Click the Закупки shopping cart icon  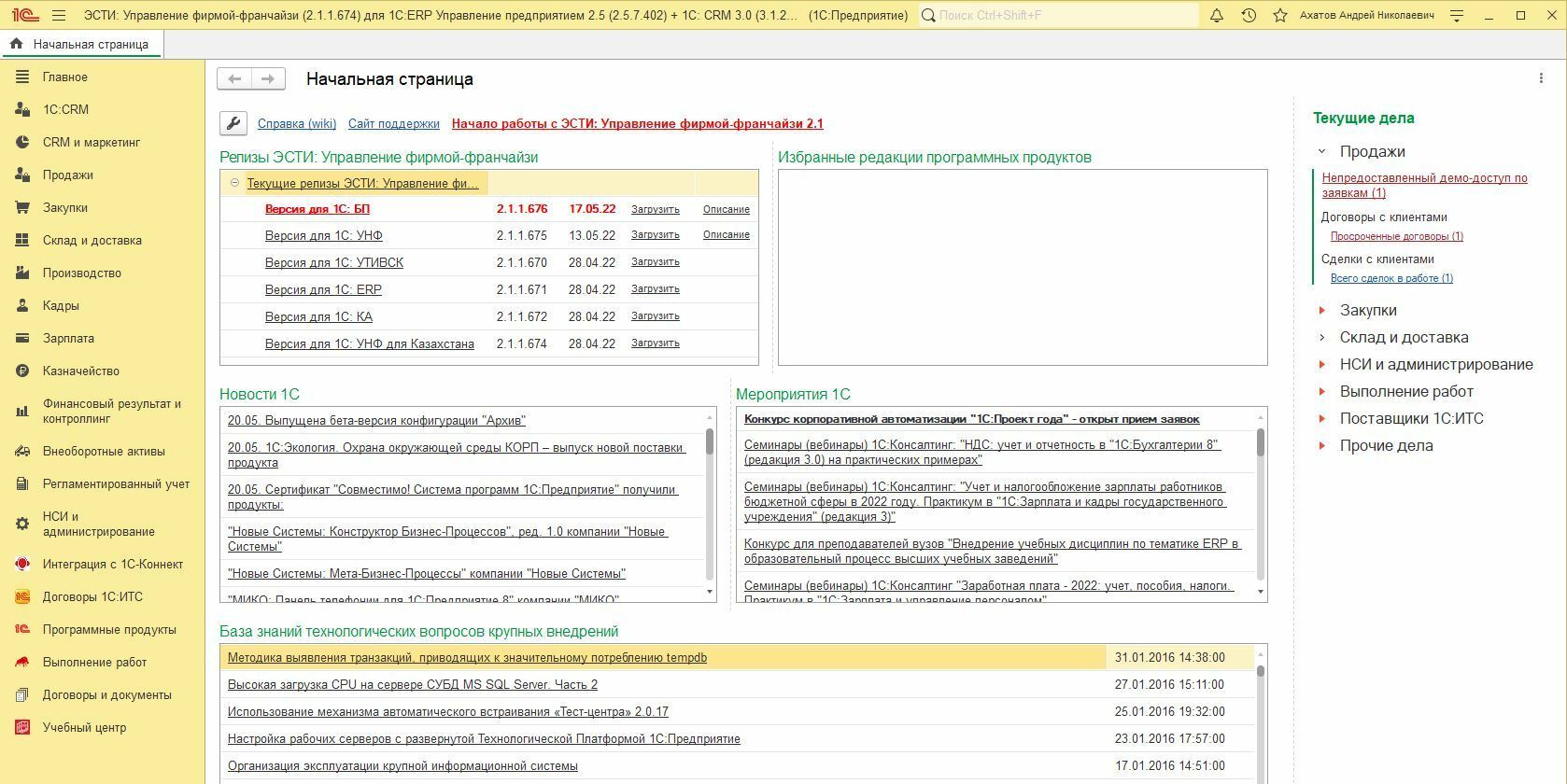22,207
